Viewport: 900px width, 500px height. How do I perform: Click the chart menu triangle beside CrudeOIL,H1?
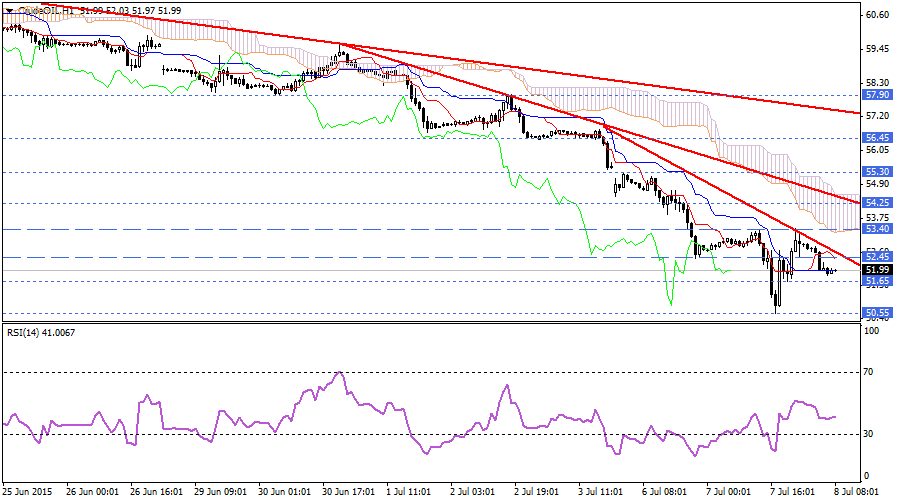coord(7,9)
